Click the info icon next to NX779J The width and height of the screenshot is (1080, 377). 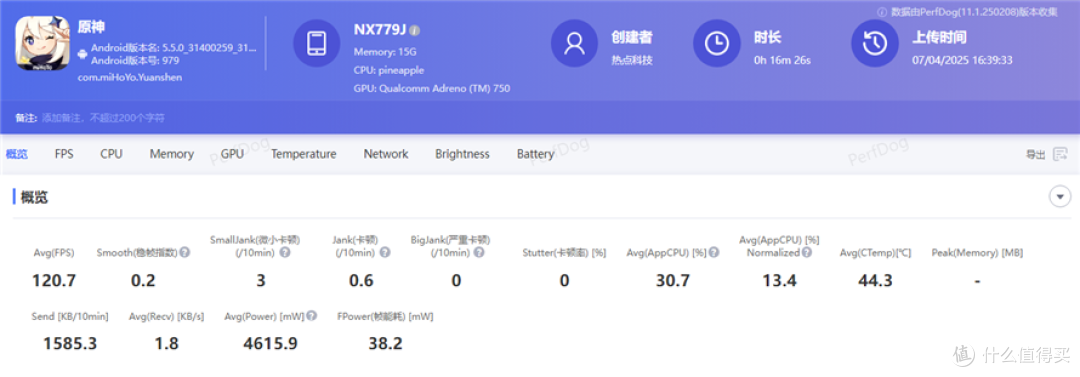point(415,31)
